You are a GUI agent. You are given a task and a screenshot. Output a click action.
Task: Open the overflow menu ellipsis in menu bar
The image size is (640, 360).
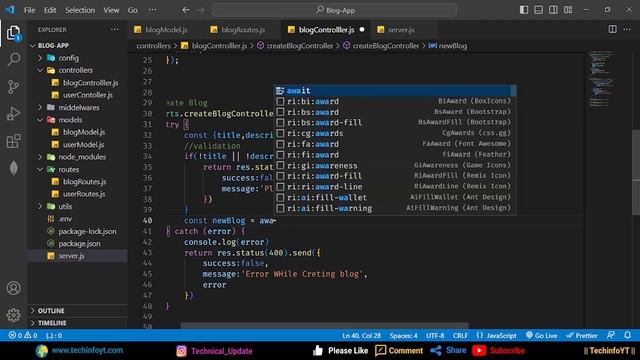152,10
